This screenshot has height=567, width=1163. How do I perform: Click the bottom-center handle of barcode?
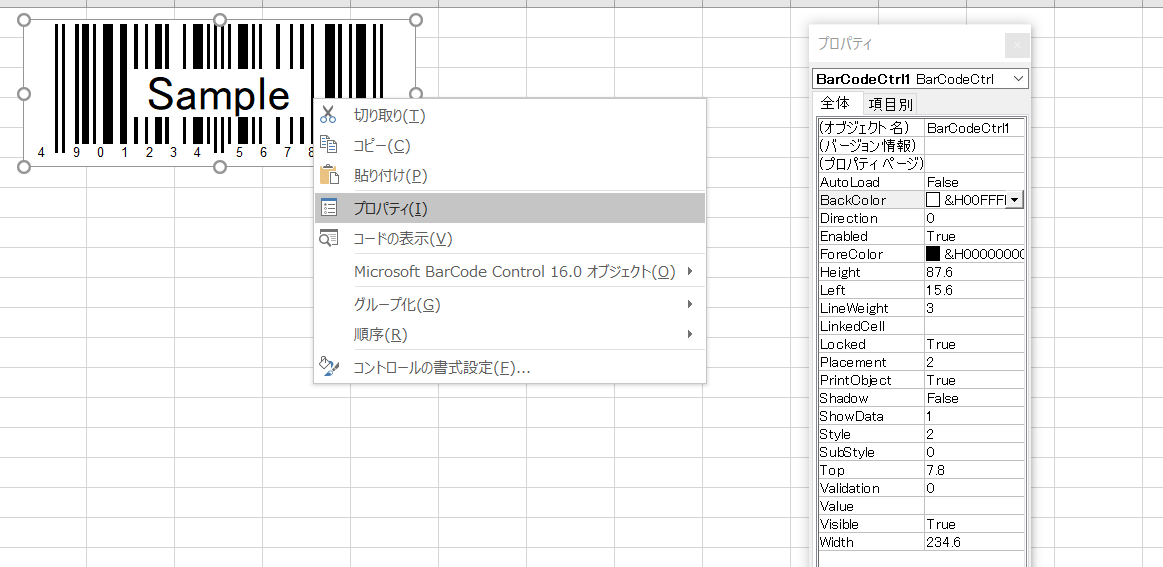pos(220,167)
